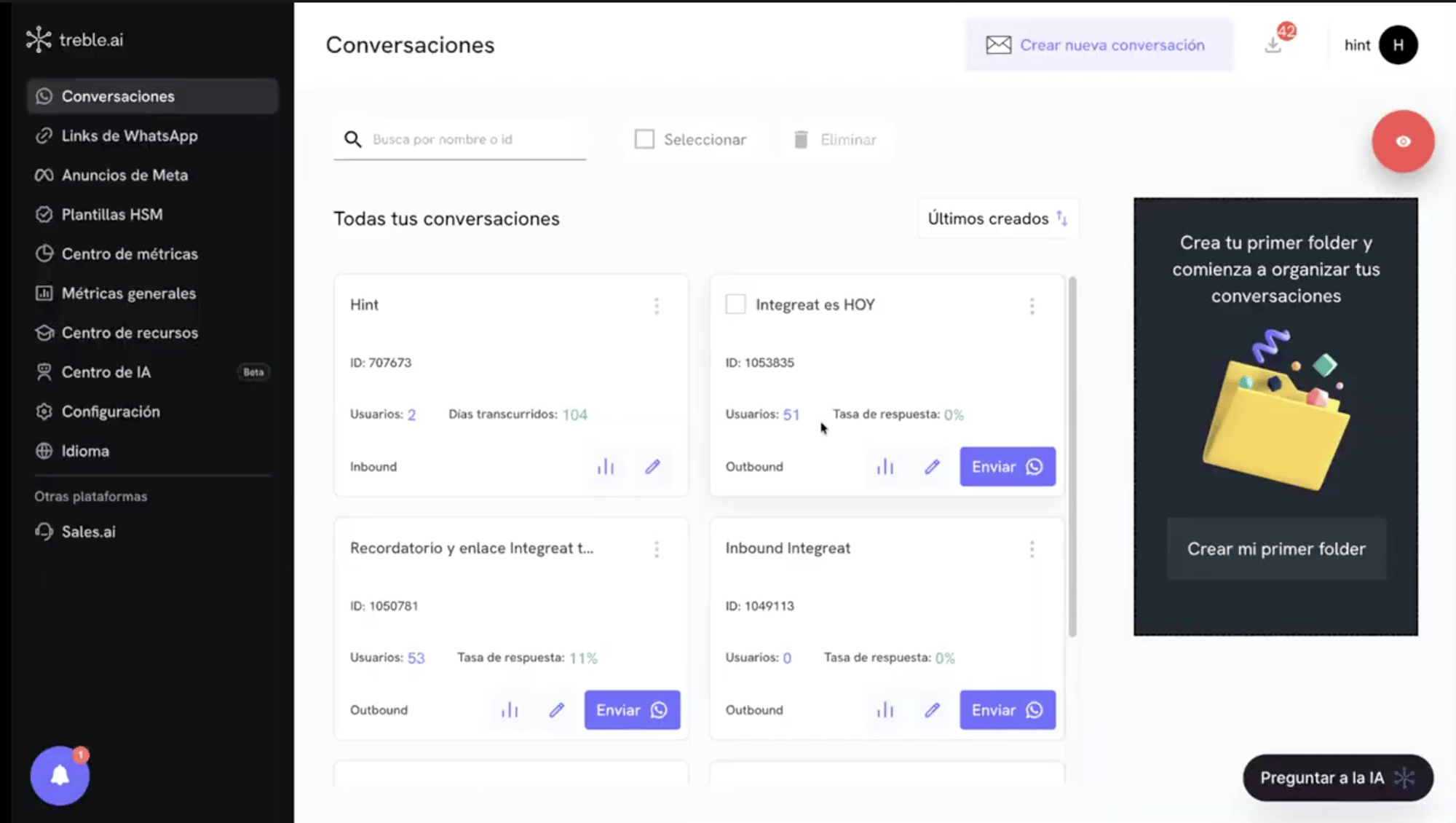
Task: Open the notifications bell icon
Action: (x=60, y=776)
